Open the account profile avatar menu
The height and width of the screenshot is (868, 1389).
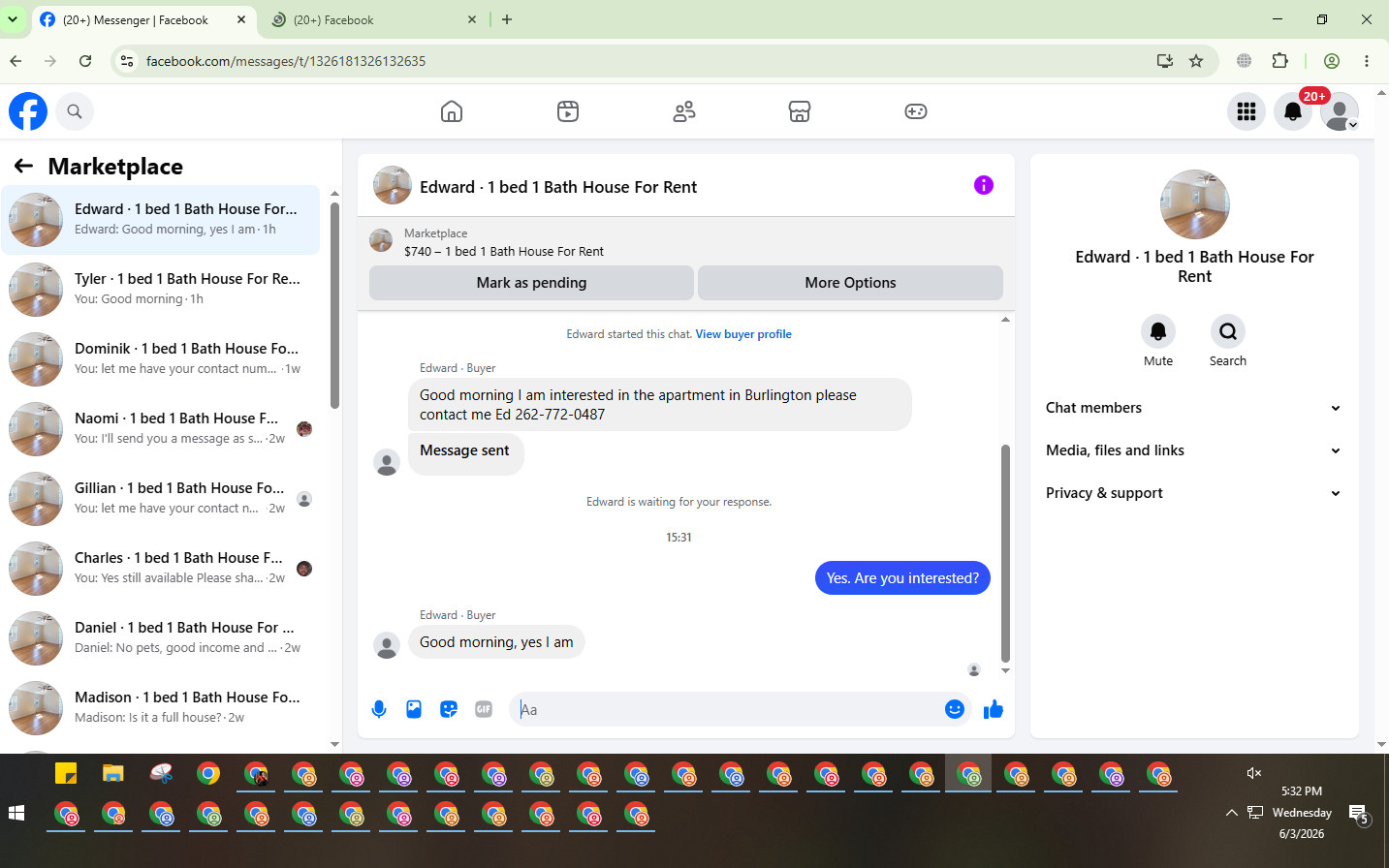click(x=1340, y=111)
